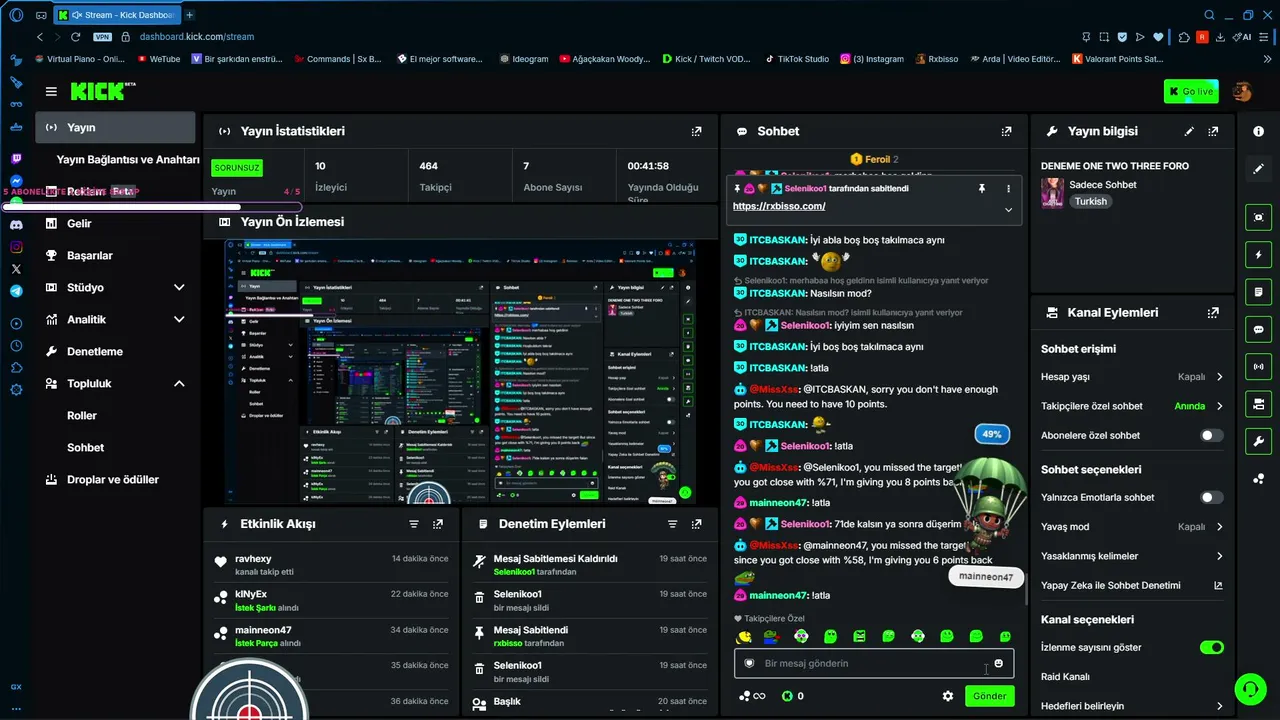The image size is (1280, 720).
Task: Open chat settings gear icon
Action: coord(948,696)
